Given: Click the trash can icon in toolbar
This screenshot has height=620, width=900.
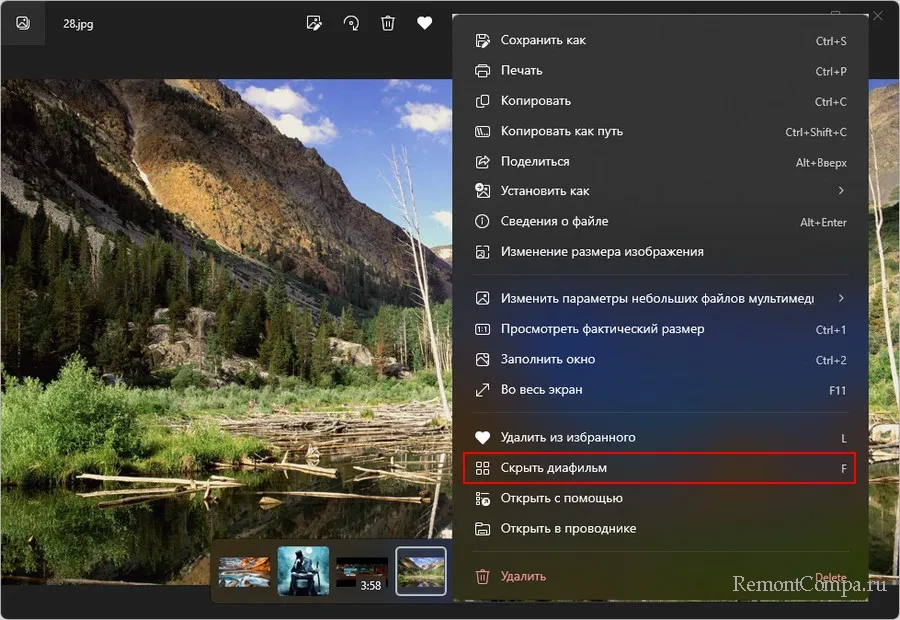Looking at the screenshot, I should (388, 23).
